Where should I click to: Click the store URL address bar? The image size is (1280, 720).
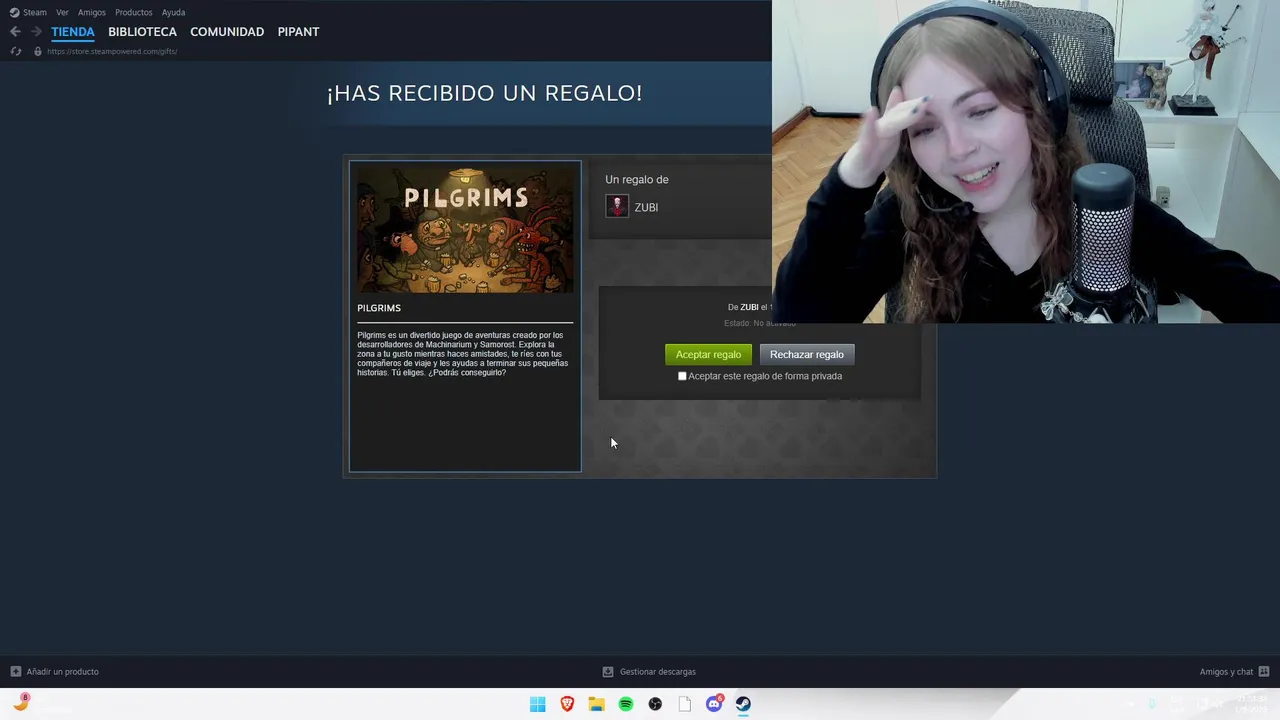pyautogui.click(x=112, y=51)
